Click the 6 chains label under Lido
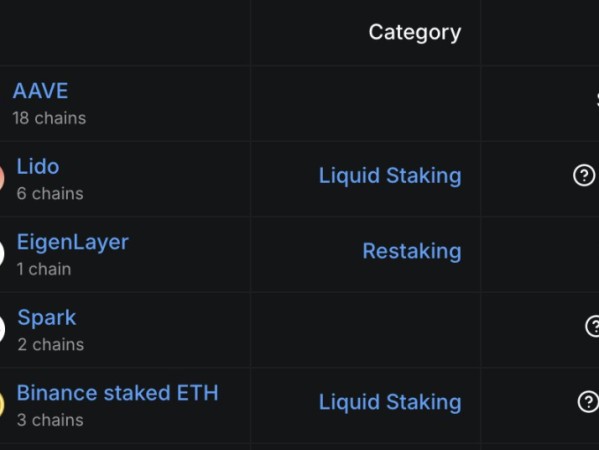Image resolution: width=599 pixels, height=450 pixels. click(x=50, y=194)
